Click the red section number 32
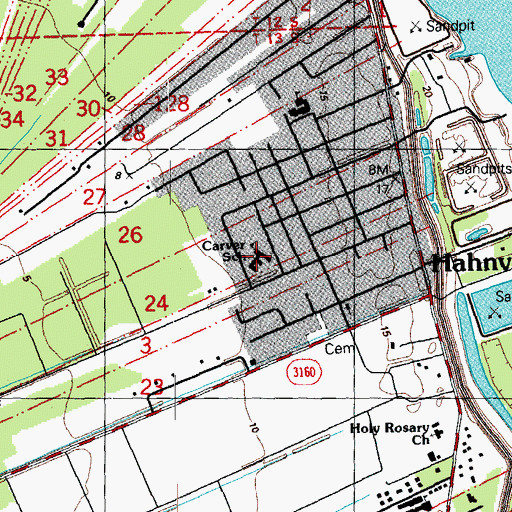This screenshot has height=512, width=512. pyautogui.click(x=24, y=93)
